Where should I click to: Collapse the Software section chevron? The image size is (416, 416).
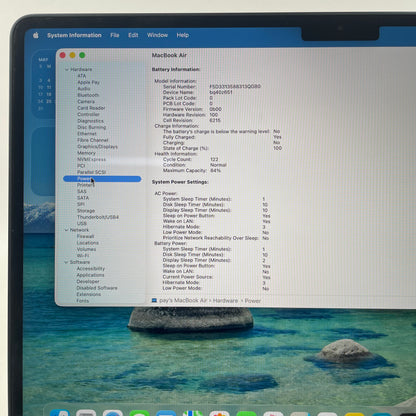click(66, 262)
